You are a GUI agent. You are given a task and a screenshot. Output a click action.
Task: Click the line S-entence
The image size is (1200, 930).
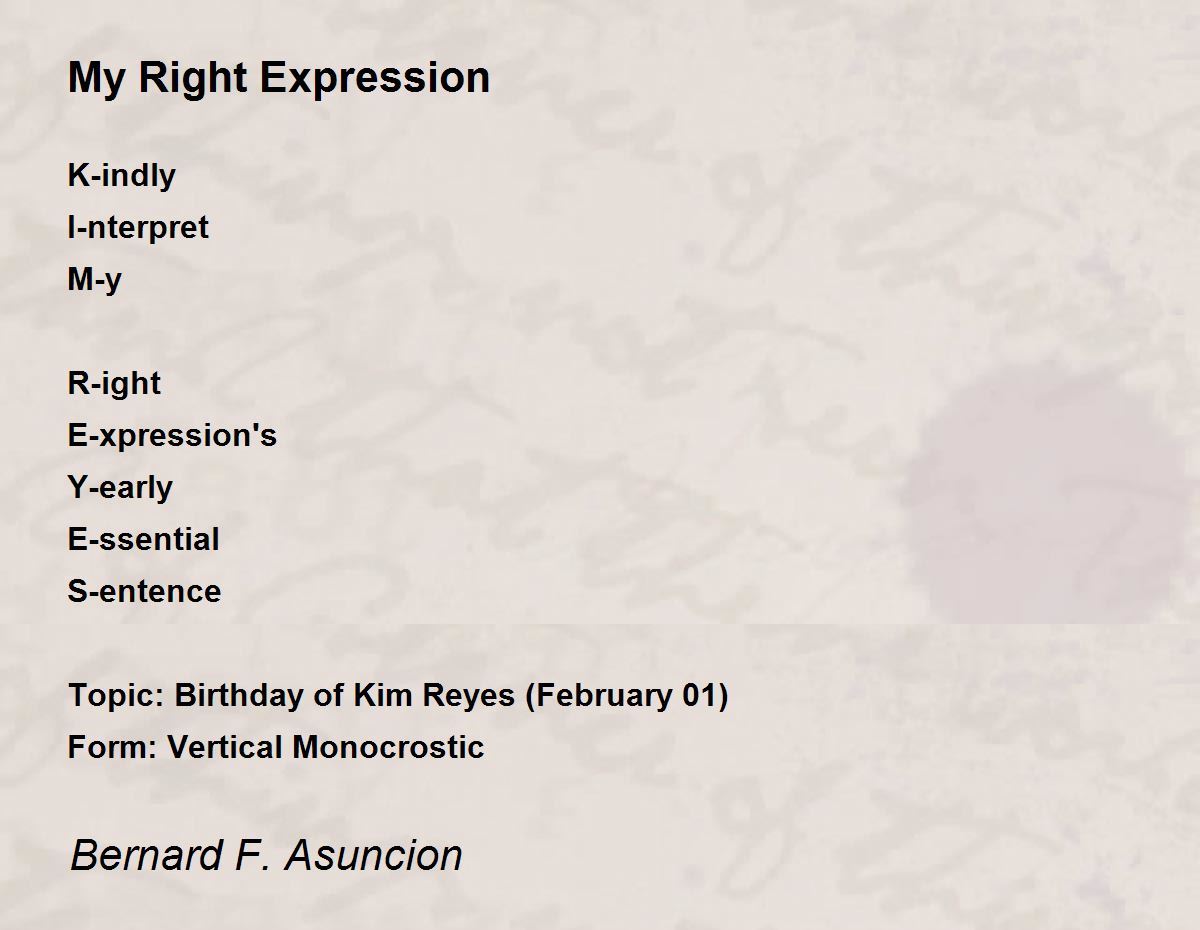(x=144, y=591)
